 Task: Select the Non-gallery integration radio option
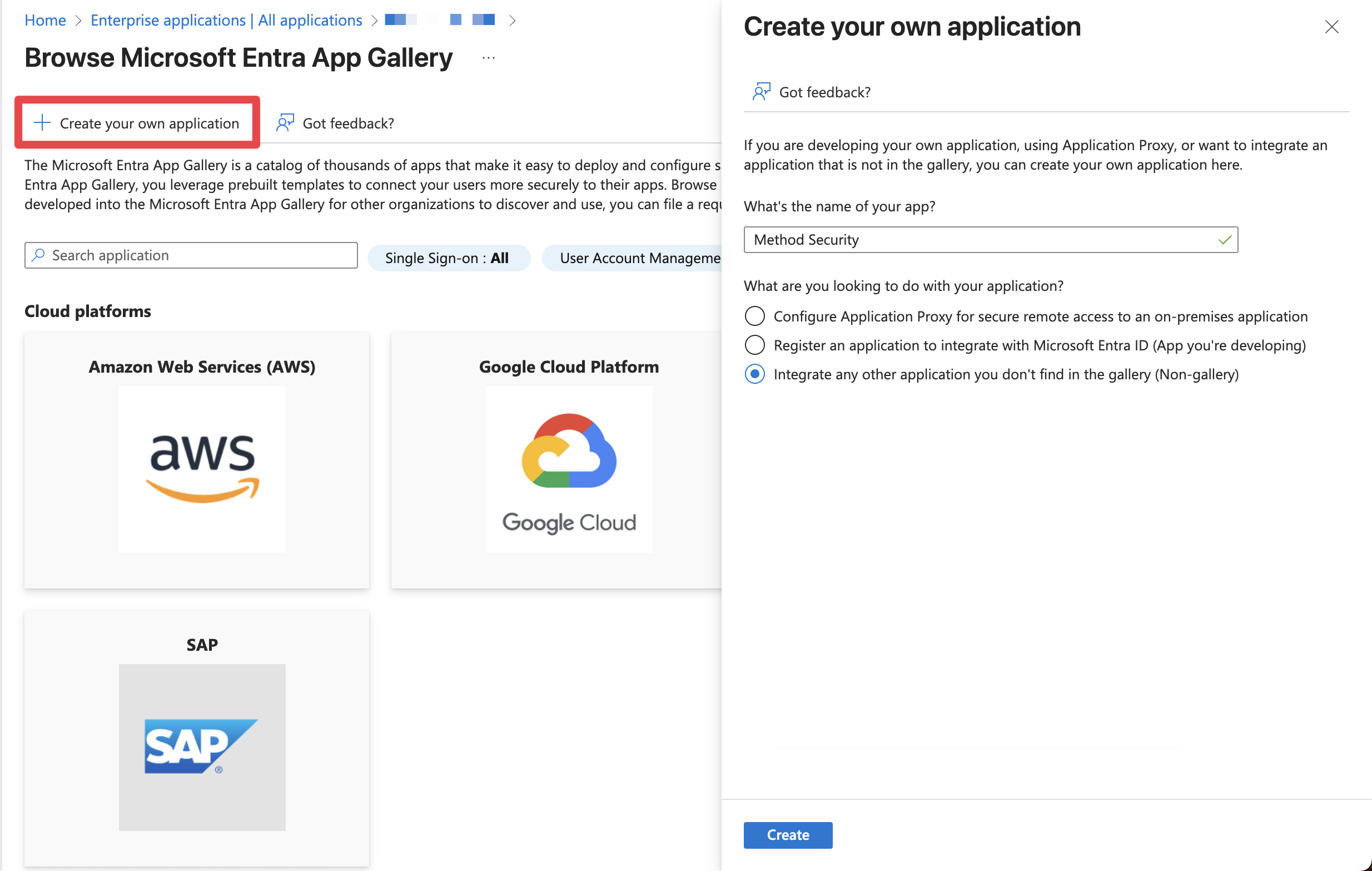[755, 374]
